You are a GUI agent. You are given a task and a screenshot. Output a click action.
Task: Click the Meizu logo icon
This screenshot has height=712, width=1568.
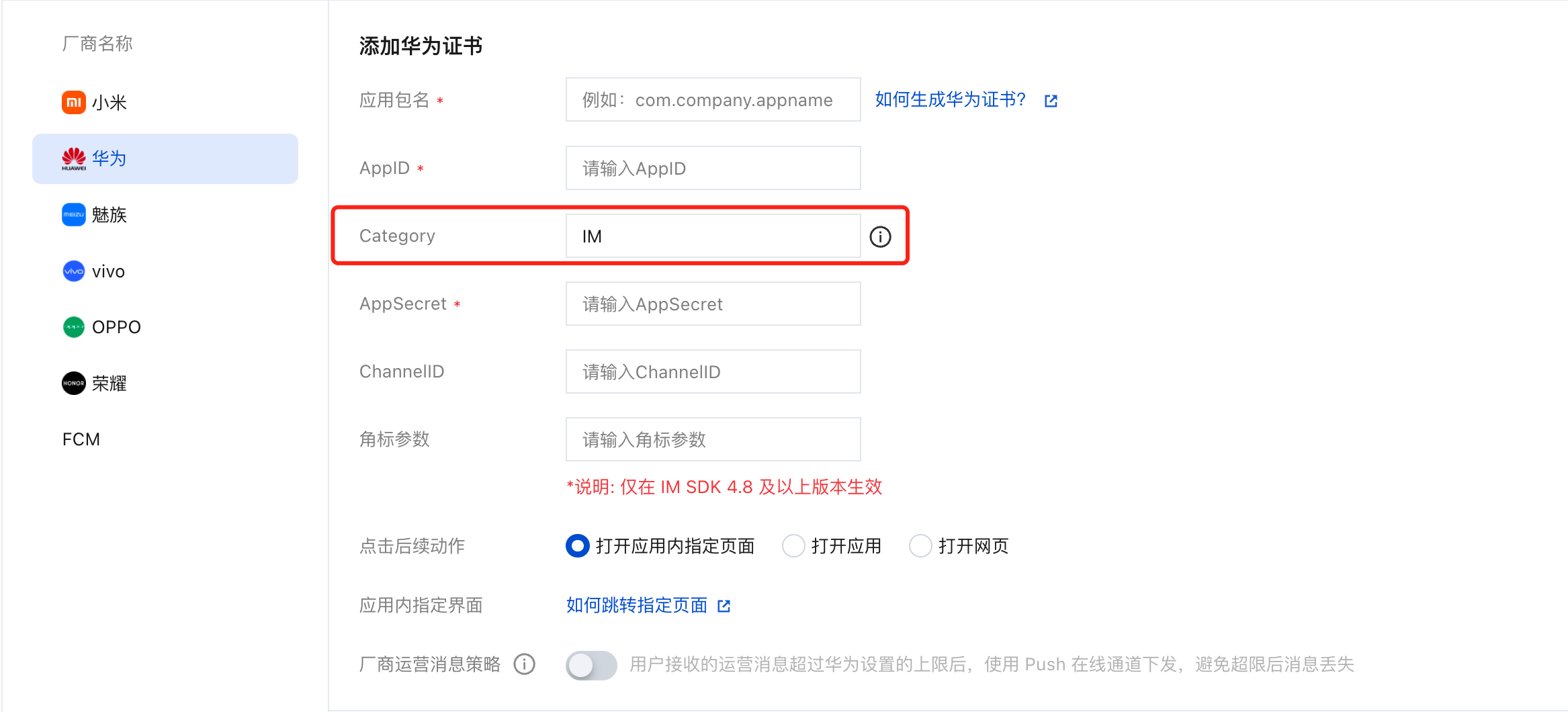[74, 215]
